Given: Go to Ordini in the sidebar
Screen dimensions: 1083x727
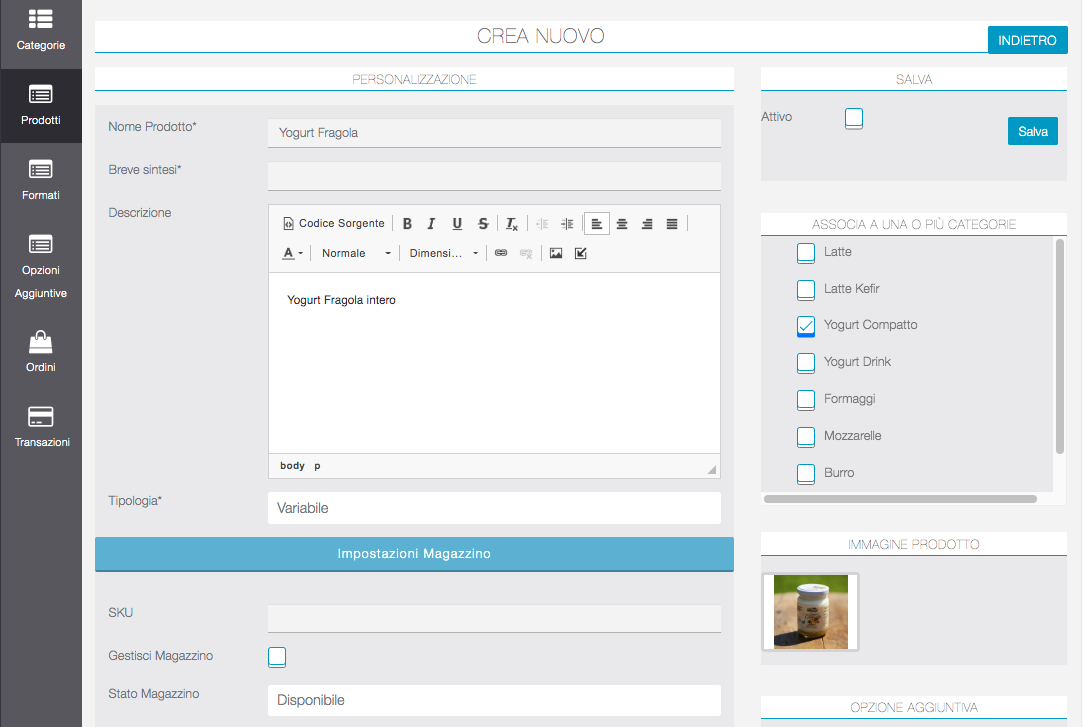Looking at the screenshot, I should [41, 352].
